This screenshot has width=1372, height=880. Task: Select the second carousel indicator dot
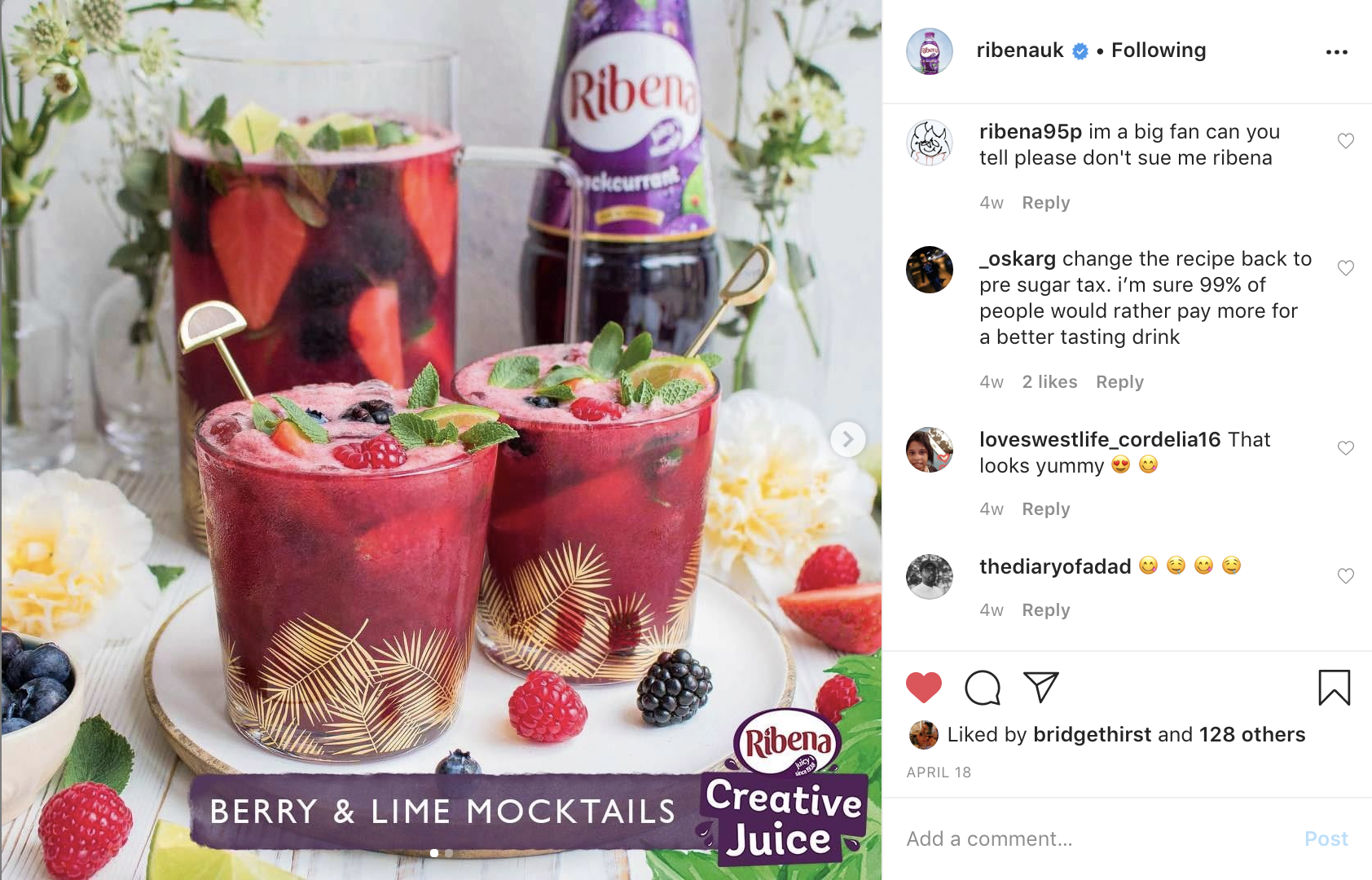coord(449,853)
